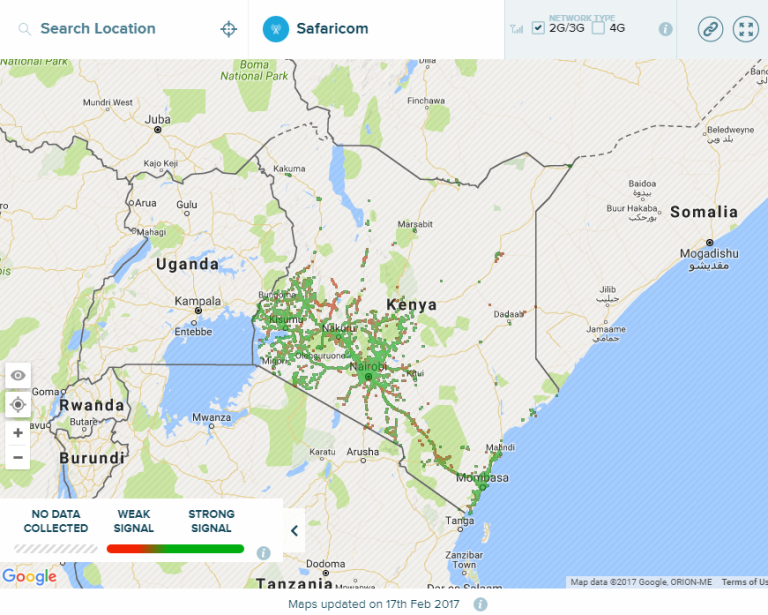Collapse the signal legend panel
Viewport: 768px width, 615px height.
(x=294, y=531)
